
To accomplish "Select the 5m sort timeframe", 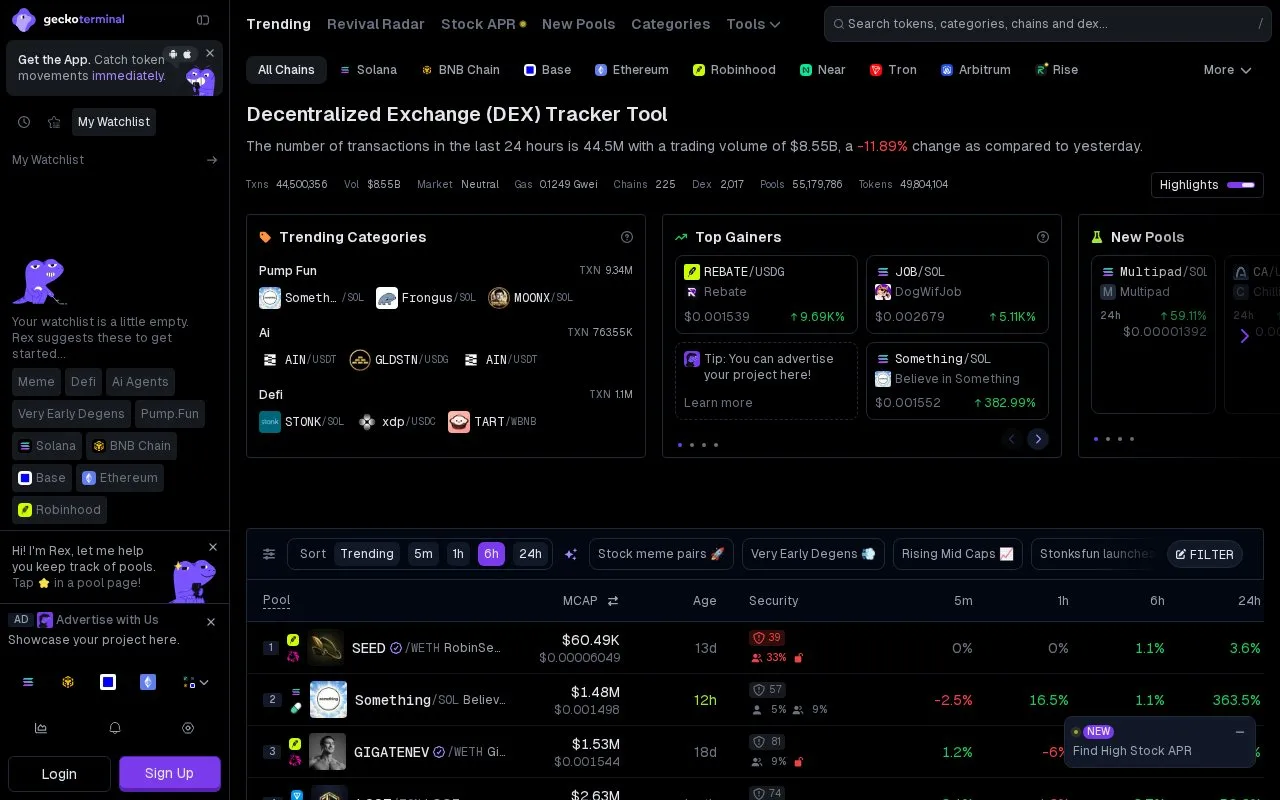I will click(x=423, y=554).
